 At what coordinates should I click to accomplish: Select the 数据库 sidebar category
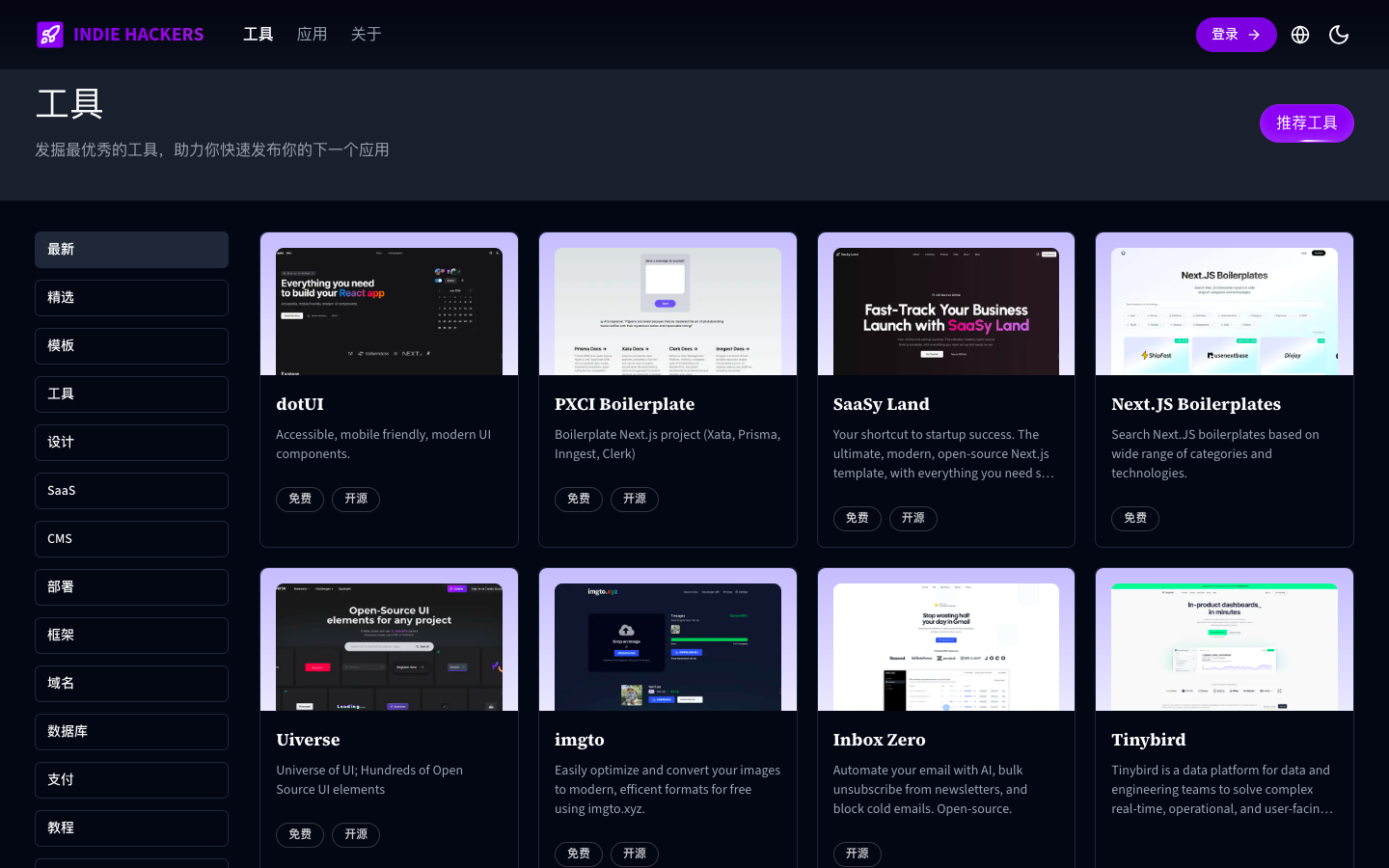(x=131, y=731)
